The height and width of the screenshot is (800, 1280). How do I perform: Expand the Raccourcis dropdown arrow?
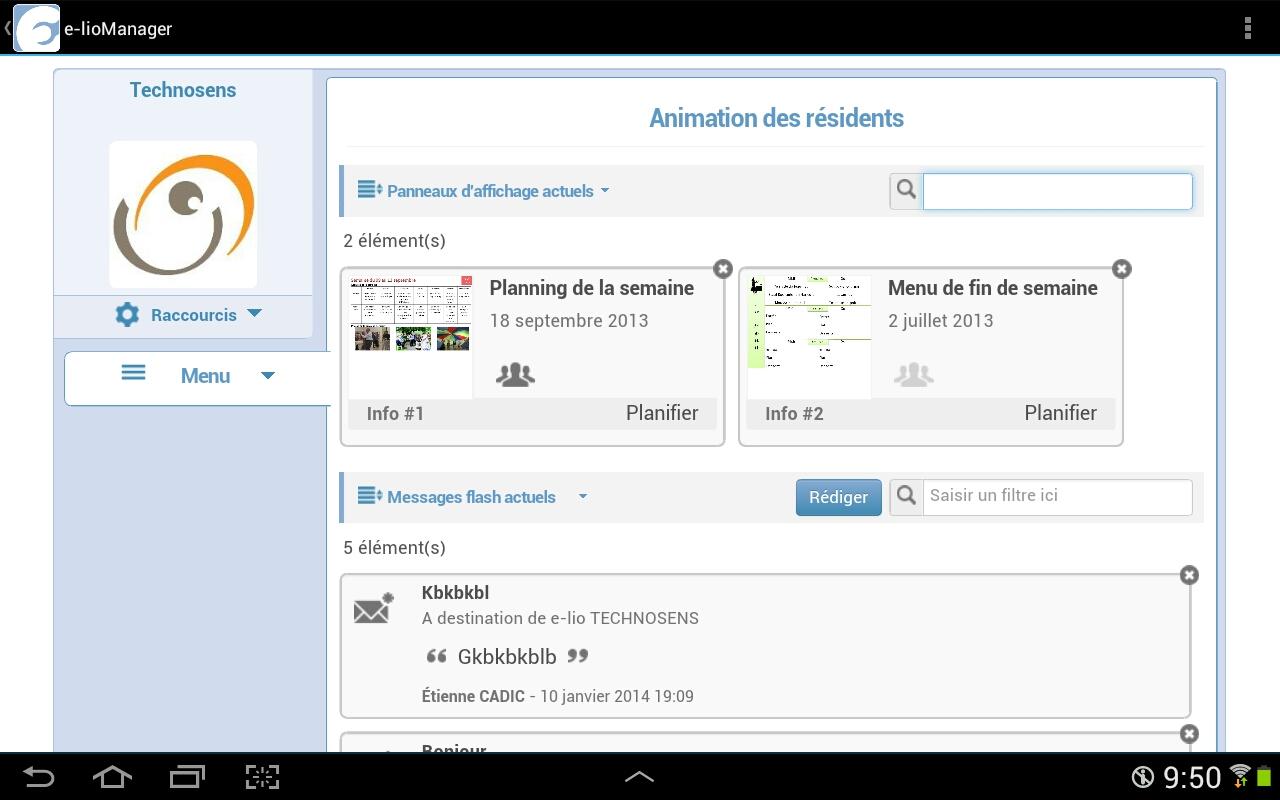(254, 313)
